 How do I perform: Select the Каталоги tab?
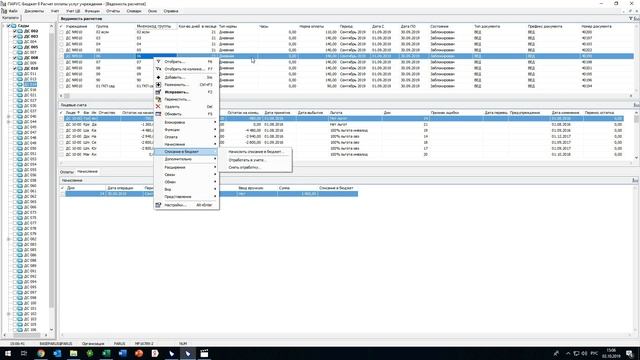(11, 18)
